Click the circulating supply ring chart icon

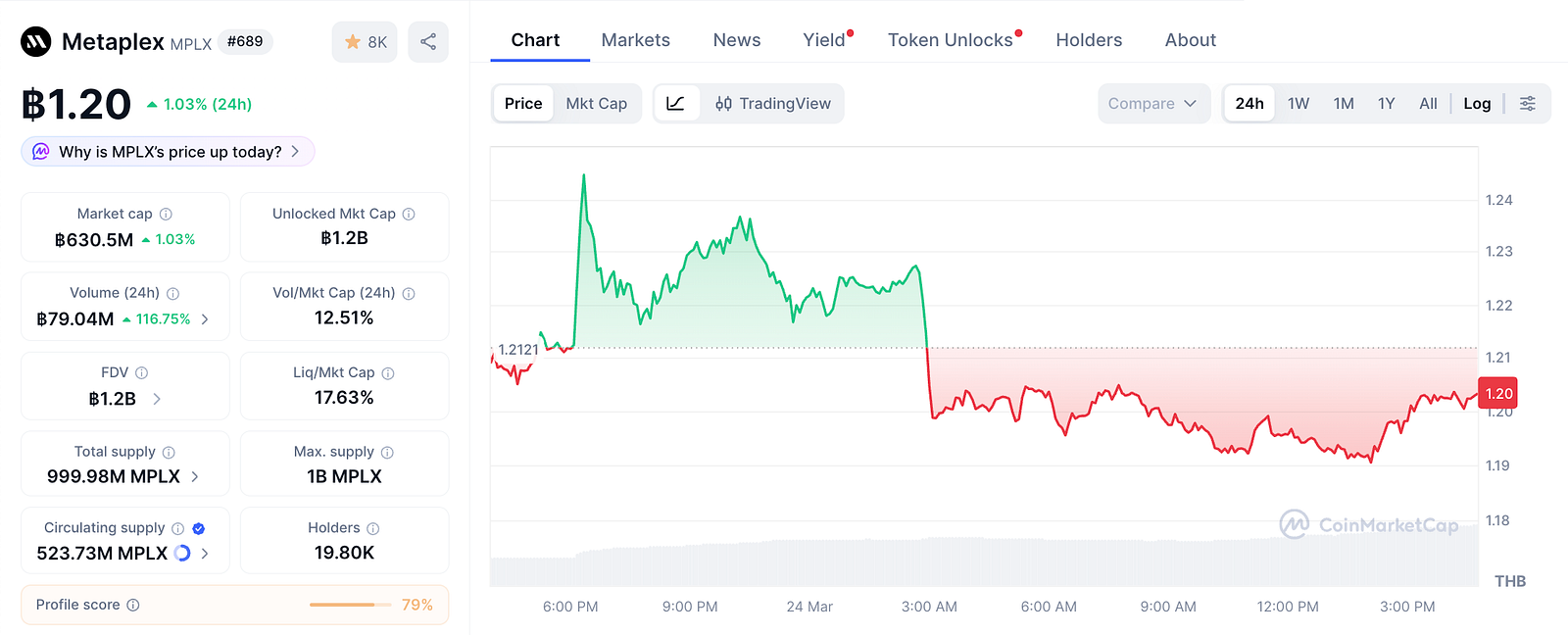[182, 554]
